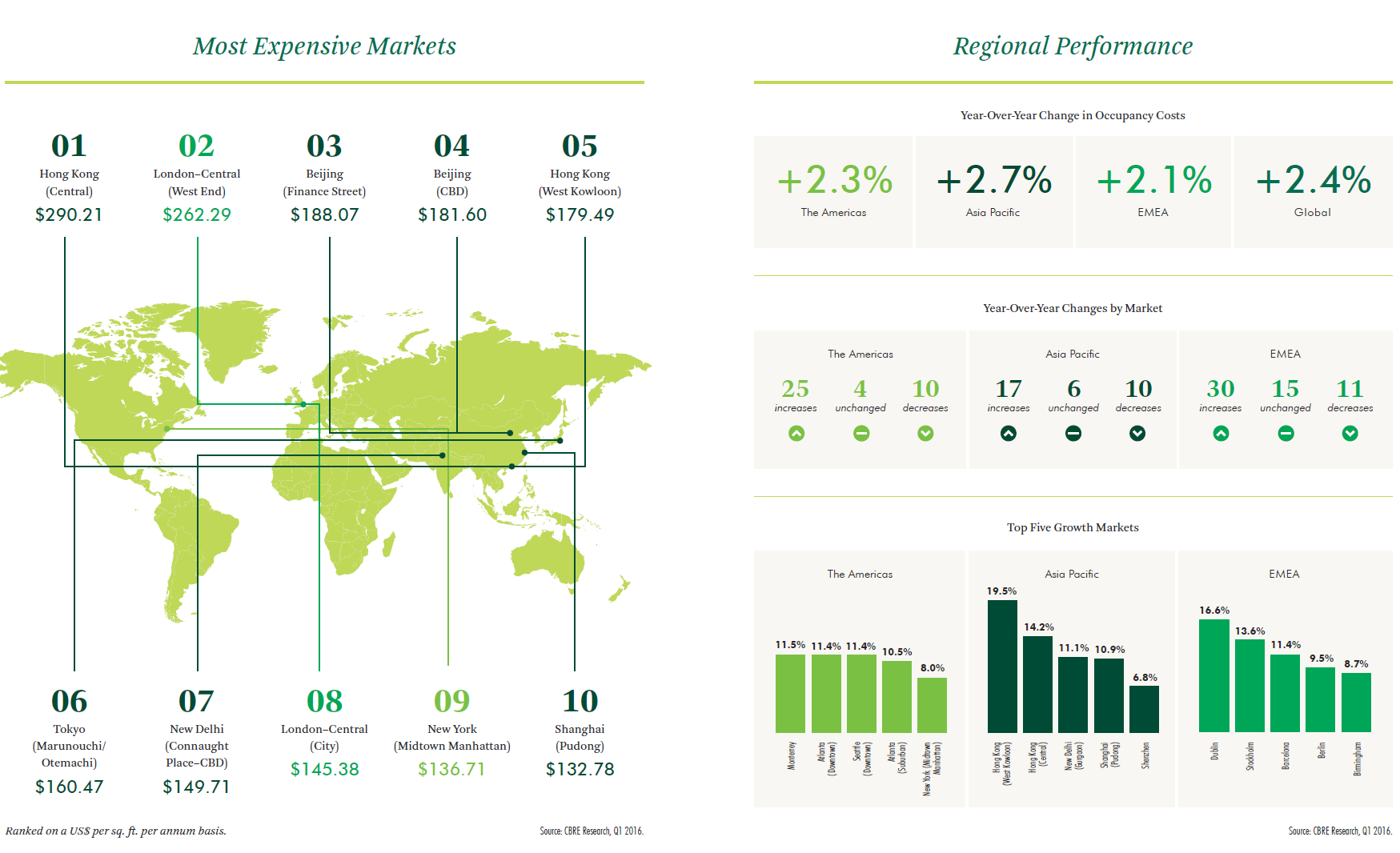Select the Atlanta (Downtown) bar
Screen dimensions: 1400x853
click(826, 694)
